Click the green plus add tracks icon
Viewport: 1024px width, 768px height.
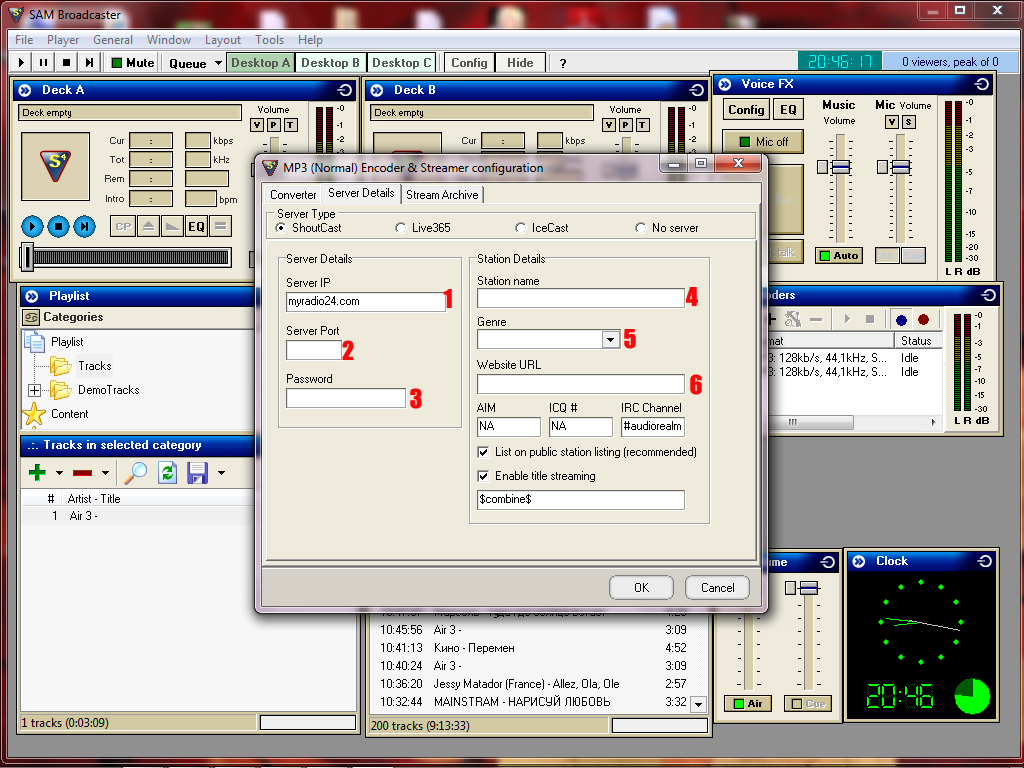tap(37, 472)
